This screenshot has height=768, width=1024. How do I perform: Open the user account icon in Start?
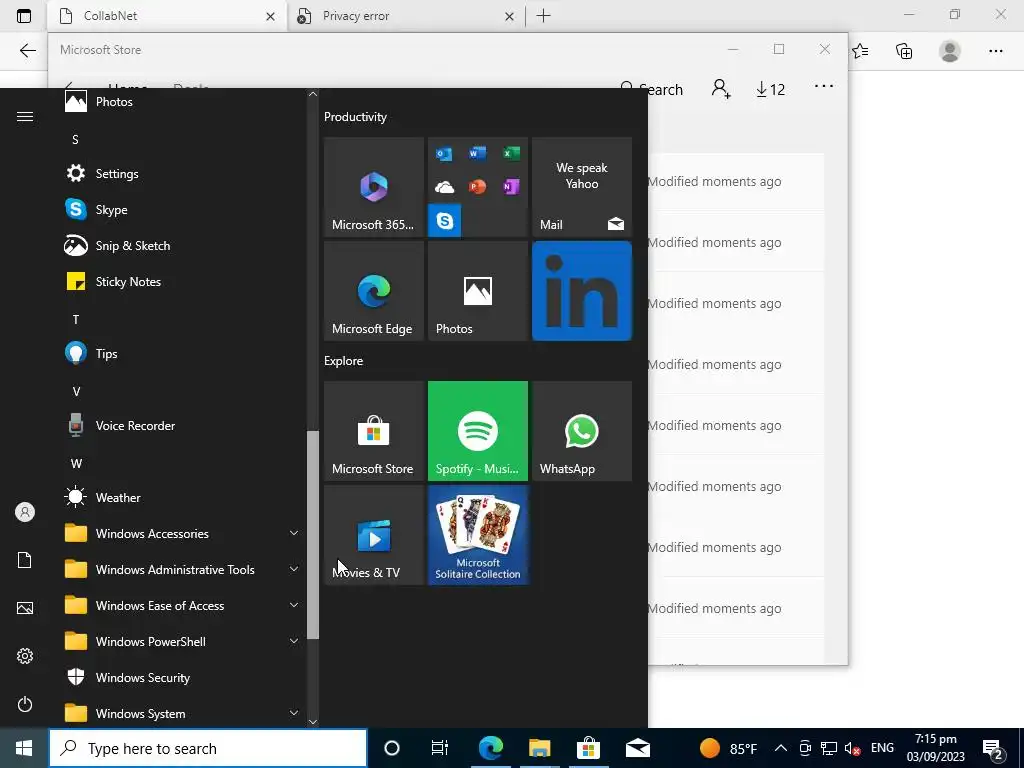click(25, 512)
